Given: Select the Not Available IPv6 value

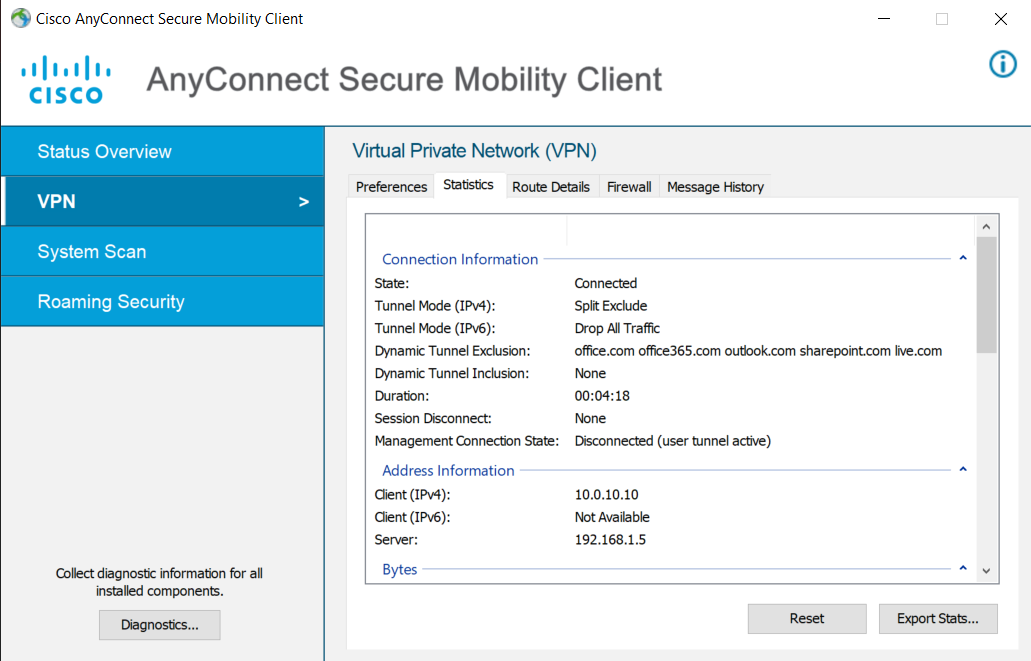Looking at the screenshot, I should click(x=612, y=517).
